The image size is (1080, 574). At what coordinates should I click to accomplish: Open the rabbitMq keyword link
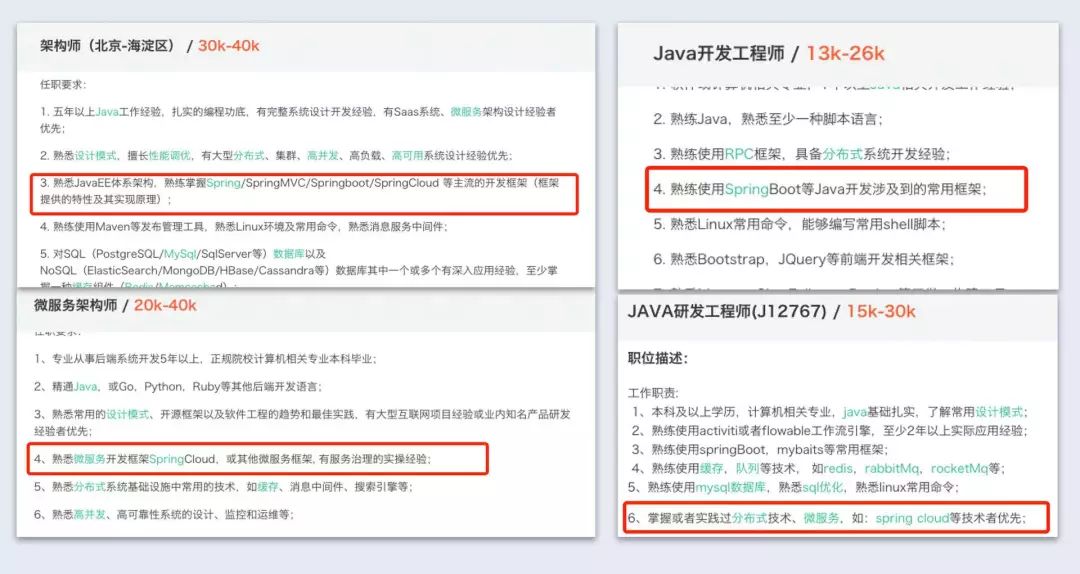(x=891, y=469)
